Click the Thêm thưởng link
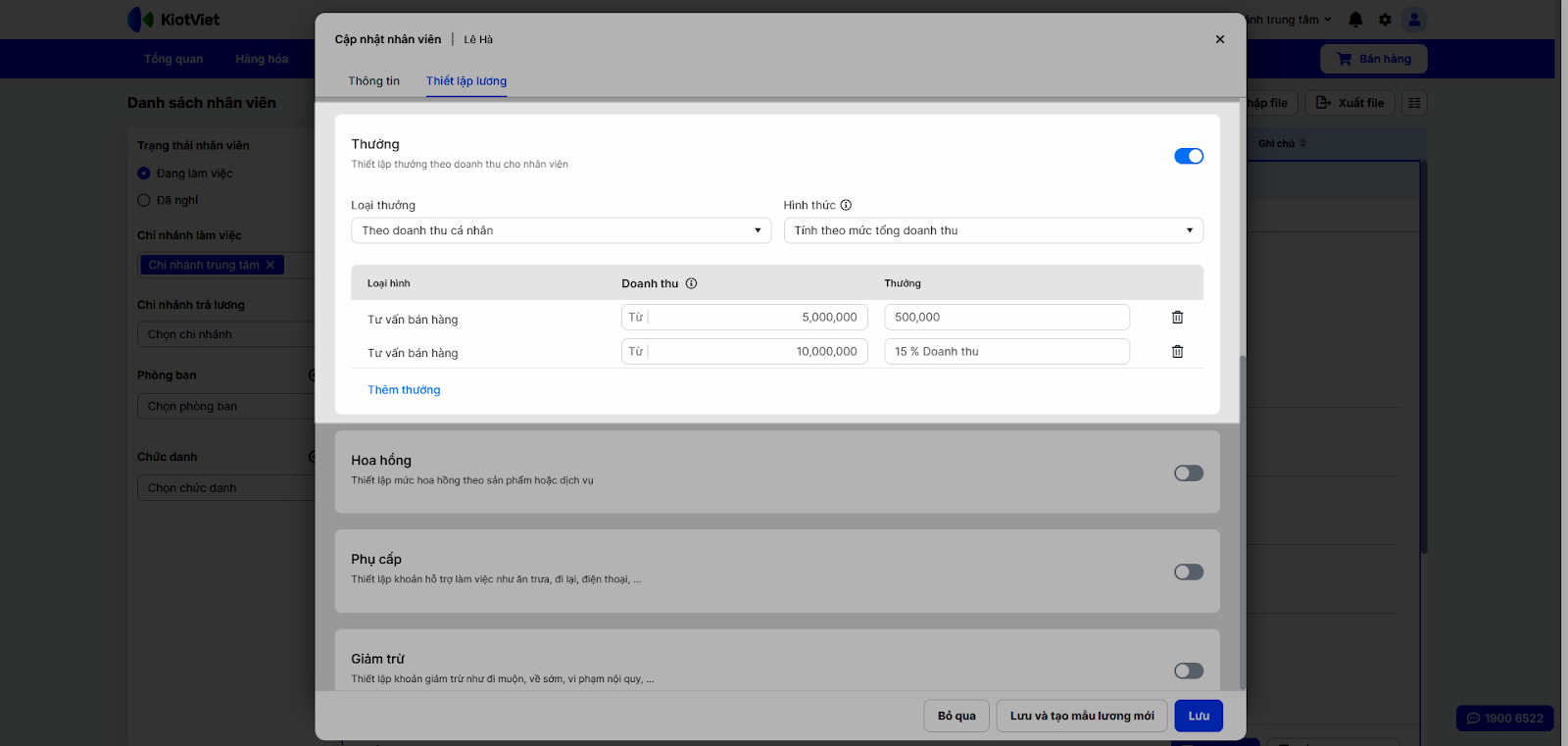1568x746 pixels. (x=404, y=390)
